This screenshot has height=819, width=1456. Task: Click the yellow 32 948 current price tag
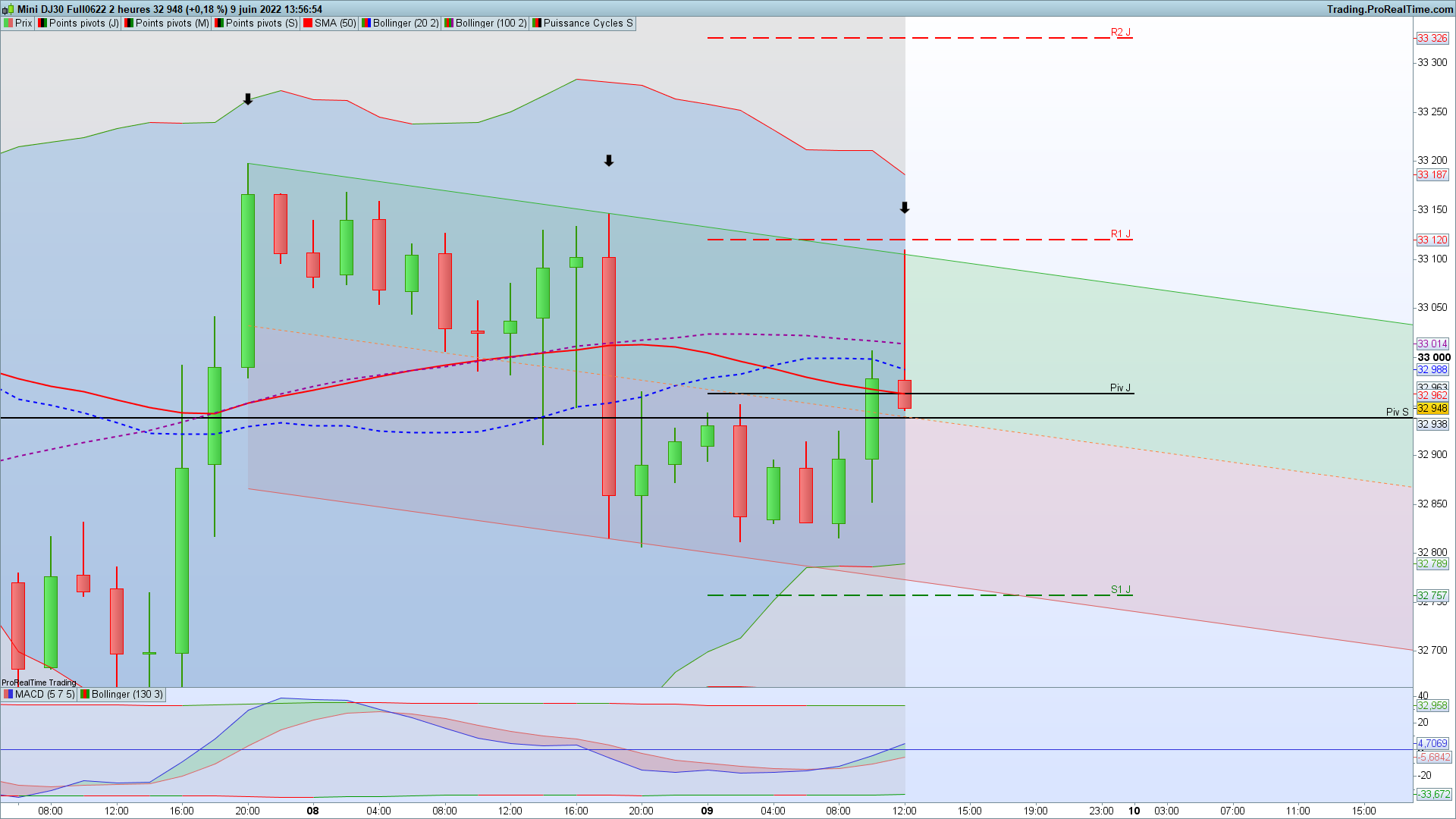[1432, 409]
